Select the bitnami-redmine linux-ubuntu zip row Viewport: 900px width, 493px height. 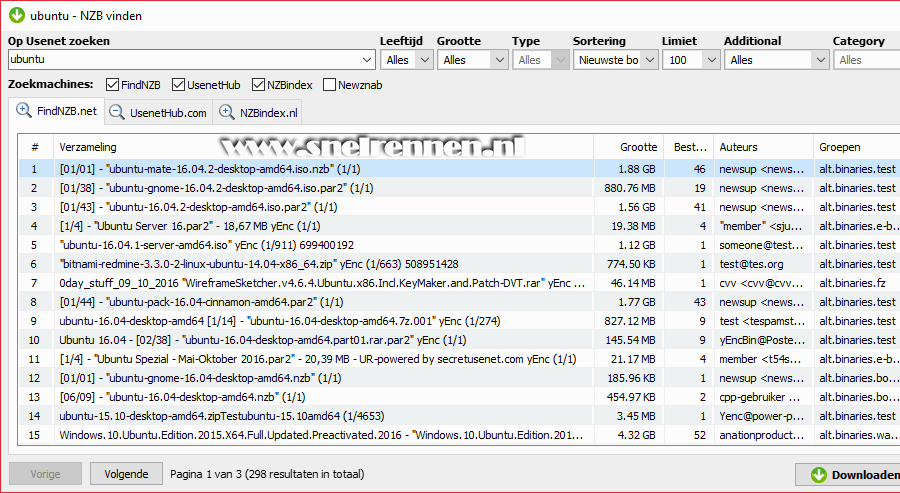459,264
